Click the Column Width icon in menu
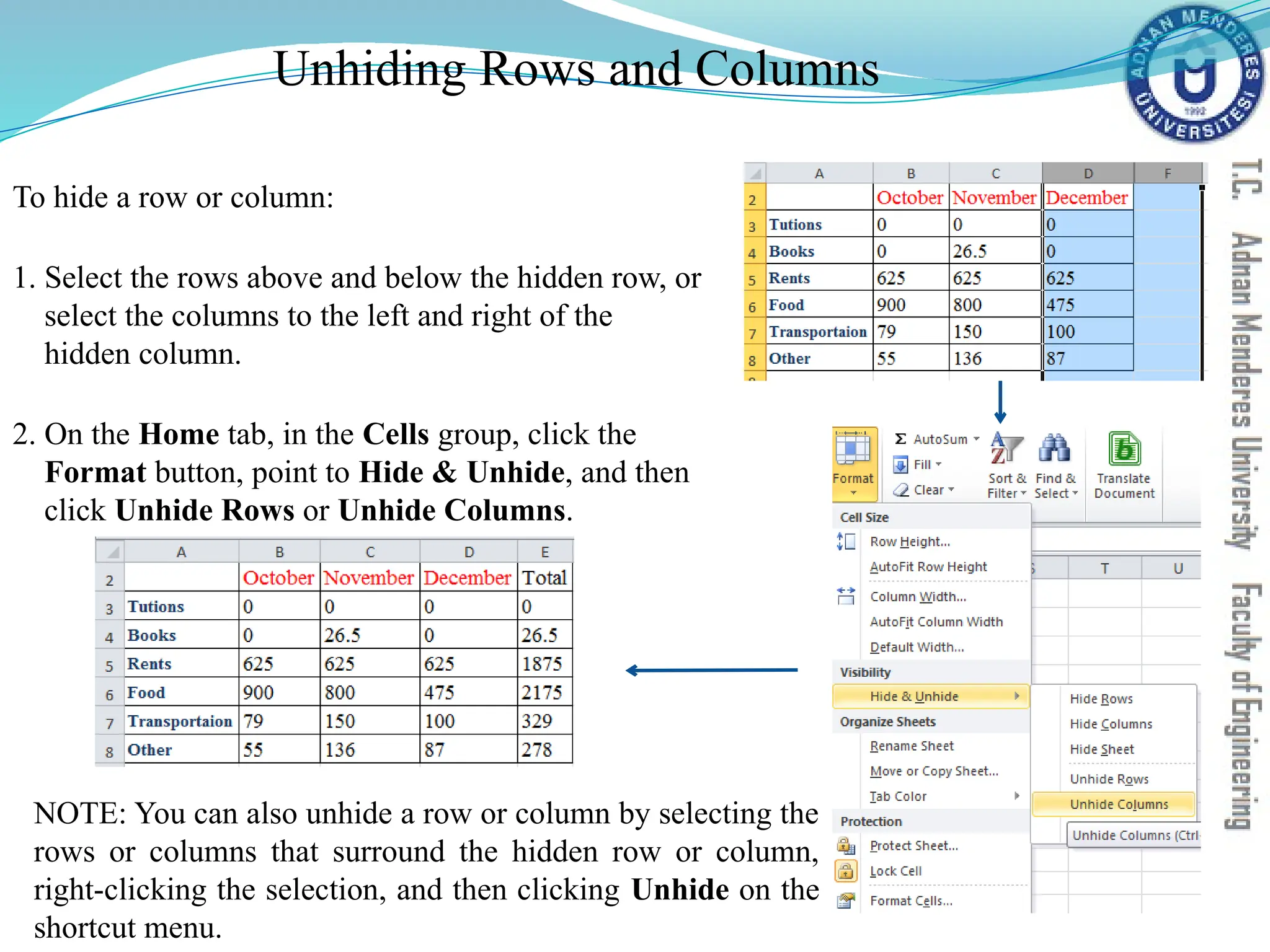 point(846,596)
